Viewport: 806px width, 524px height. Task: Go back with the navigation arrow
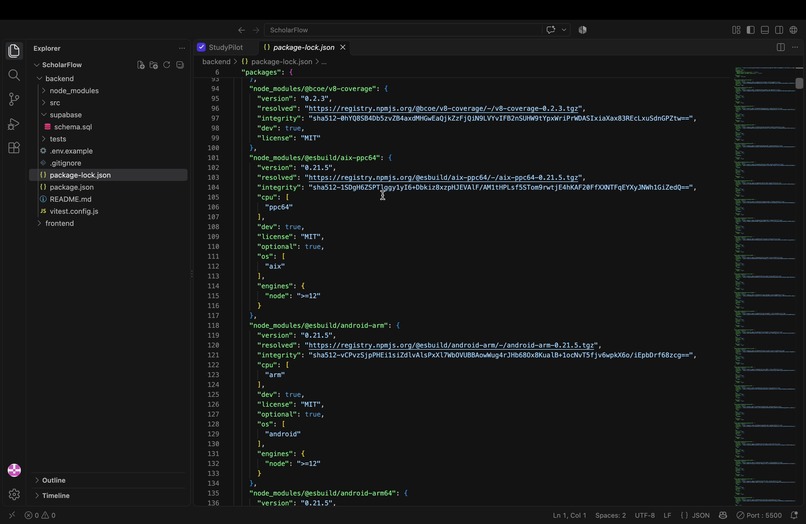tap(241, 30)
